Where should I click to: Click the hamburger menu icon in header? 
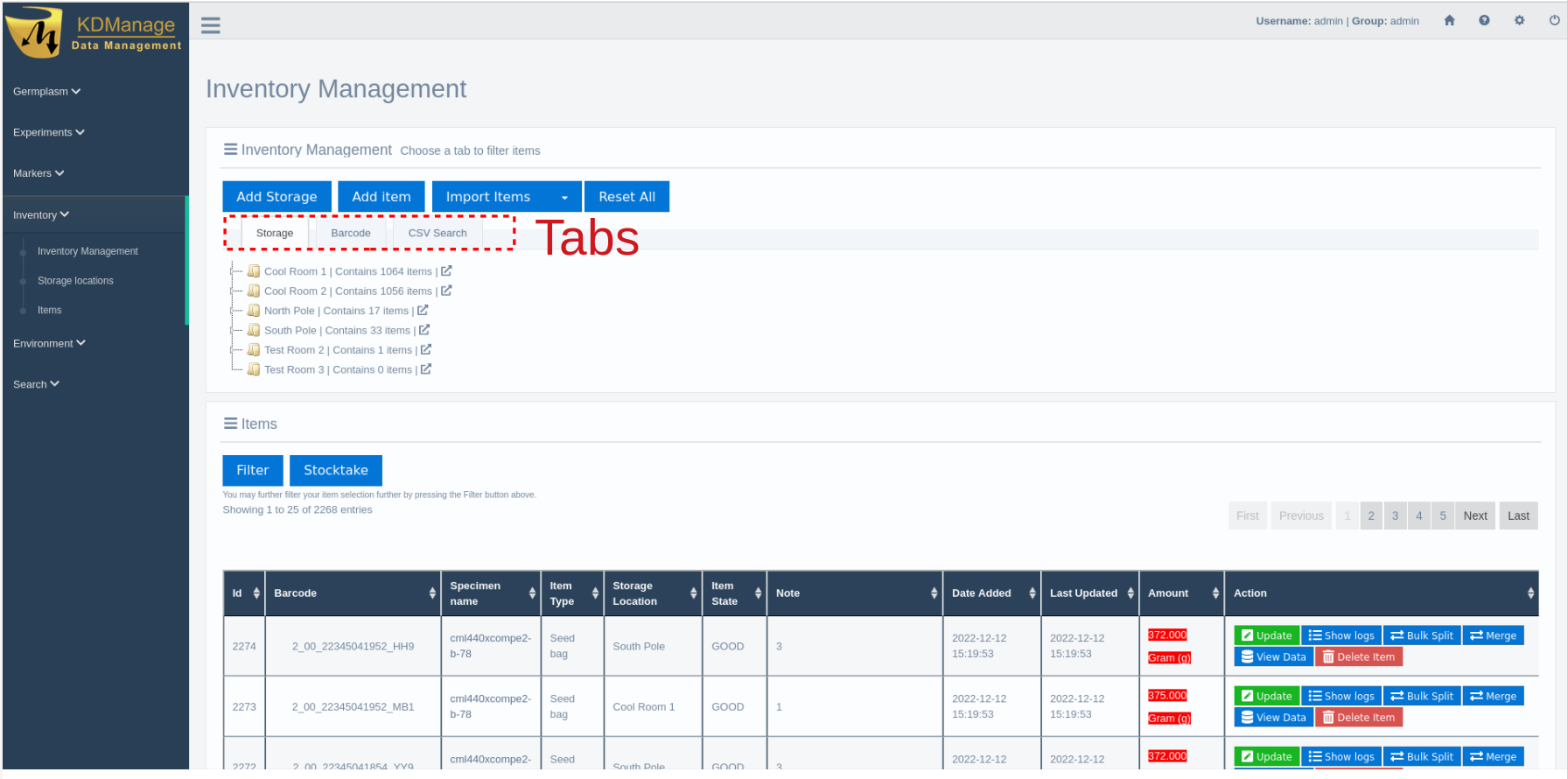coord(210,25)
